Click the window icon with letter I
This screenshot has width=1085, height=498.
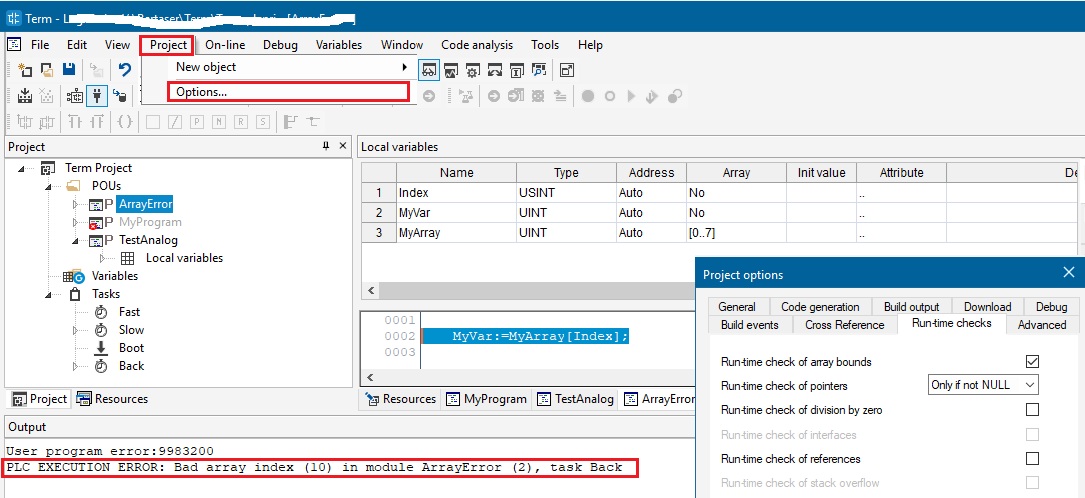[517, 70]
